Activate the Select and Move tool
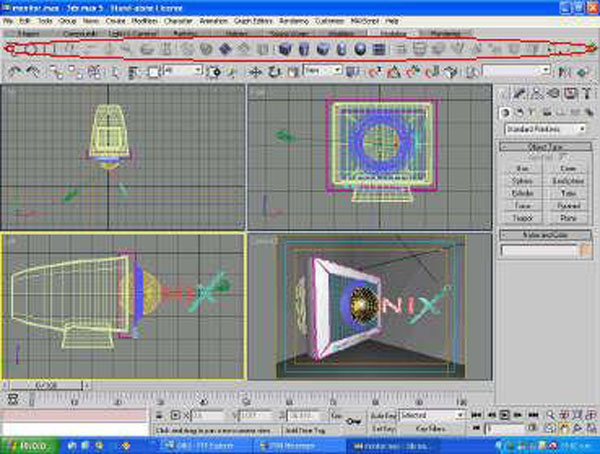The image size is (600, 454). point(255,72)
